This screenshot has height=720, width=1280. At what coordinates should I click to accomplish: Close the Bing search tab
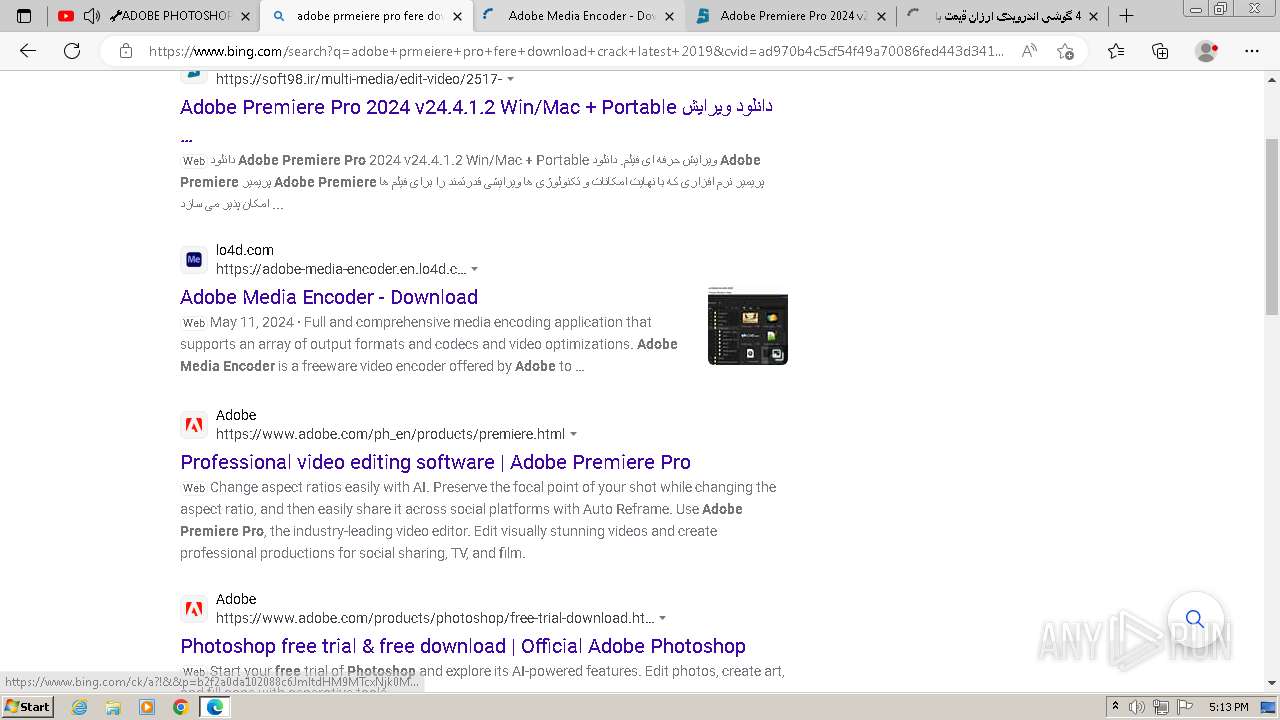457,16
